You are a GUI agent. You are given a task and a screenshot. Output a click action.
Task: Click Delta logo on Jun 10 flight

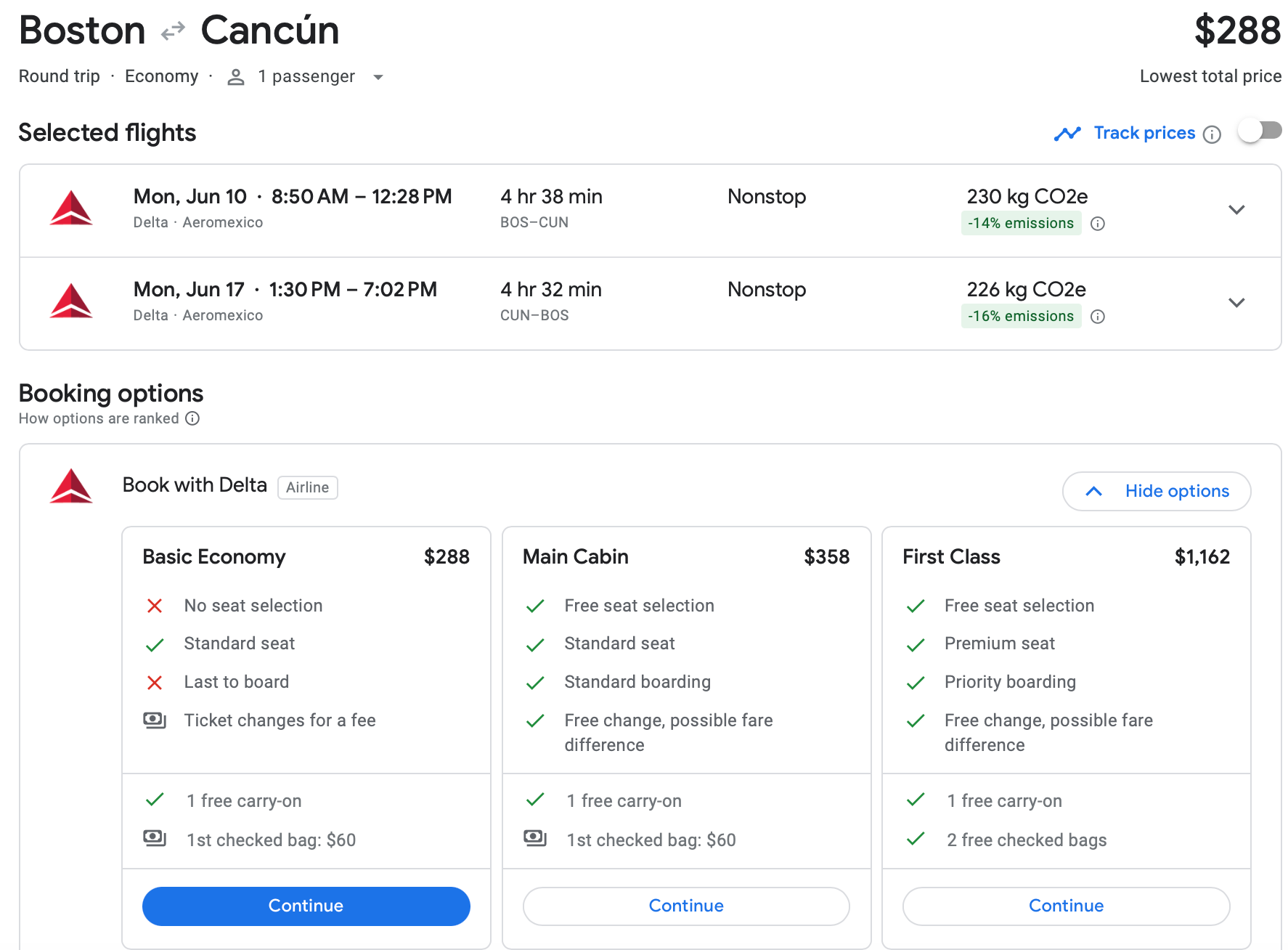point(71,208)
